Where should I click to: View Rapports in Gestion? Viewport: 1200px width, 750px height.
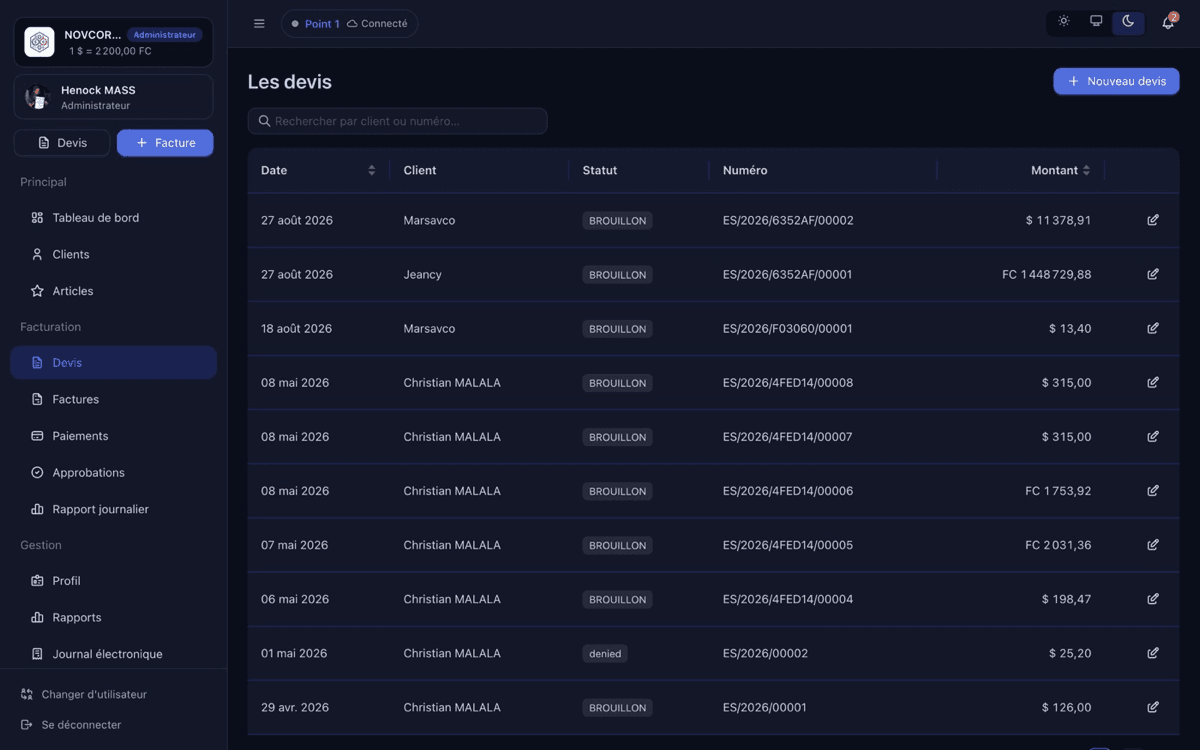(113, 617)
